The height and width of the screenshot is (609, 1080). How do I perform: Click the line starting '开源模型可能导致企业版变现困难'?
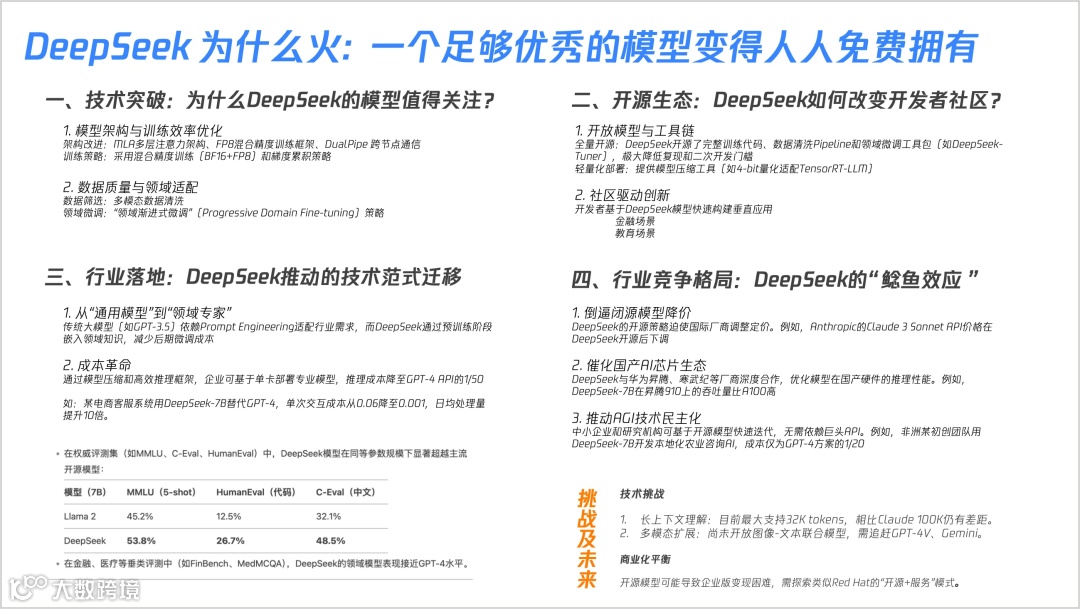tap(790, 583)
